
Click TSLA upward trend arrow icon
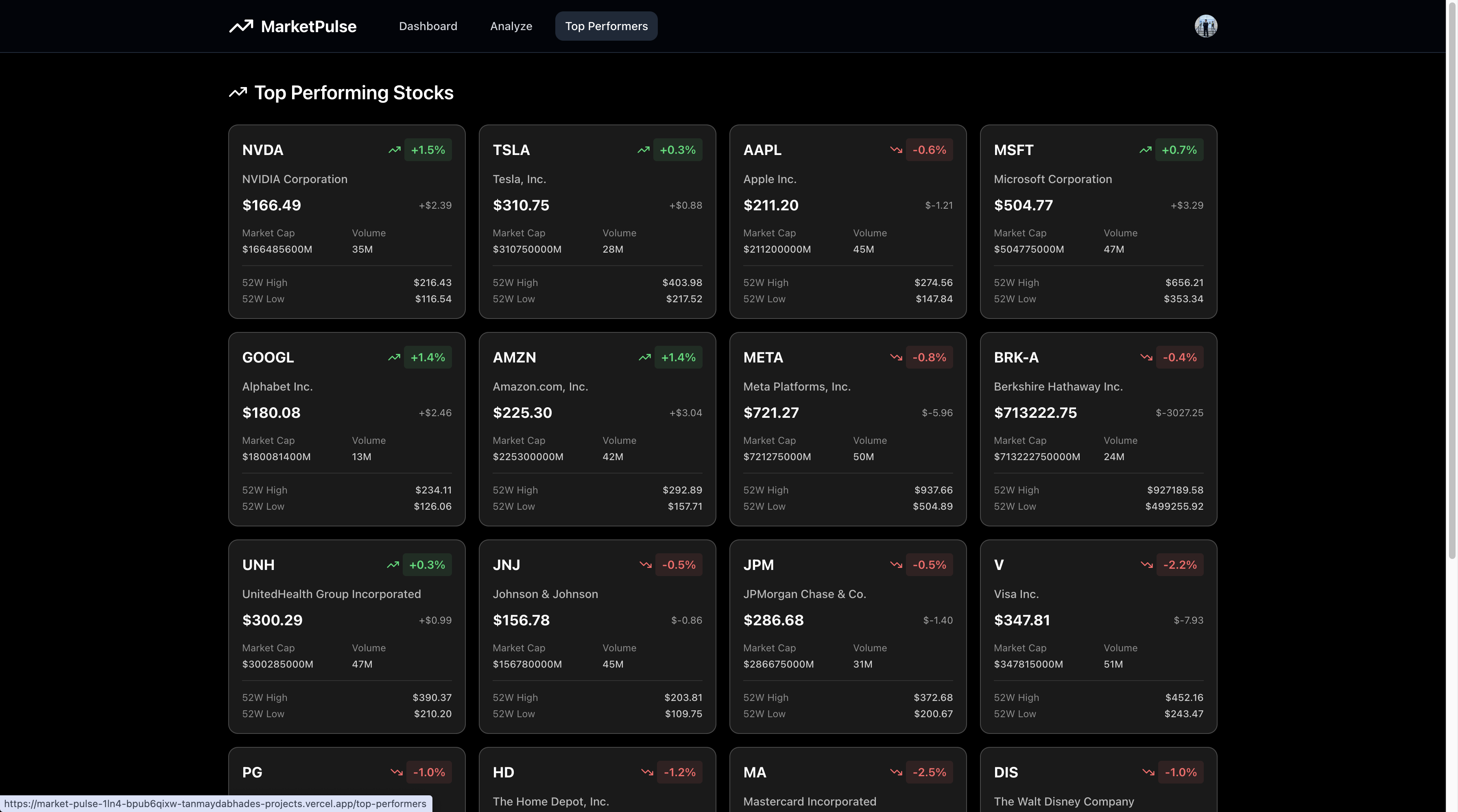point(644,150)
